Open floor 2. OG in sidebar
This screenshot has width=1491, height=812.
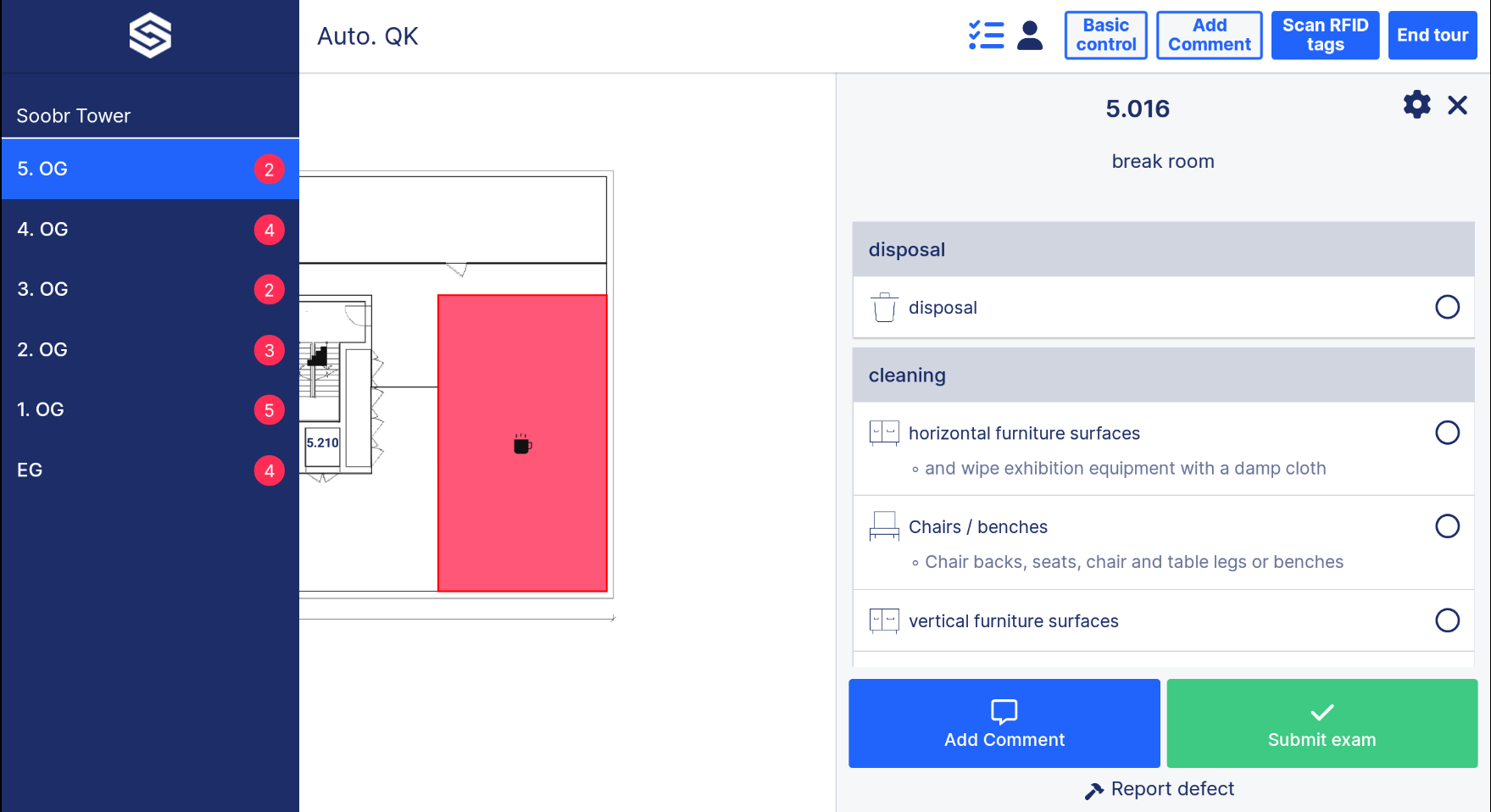pyautogui.click(x=150, y=350)
